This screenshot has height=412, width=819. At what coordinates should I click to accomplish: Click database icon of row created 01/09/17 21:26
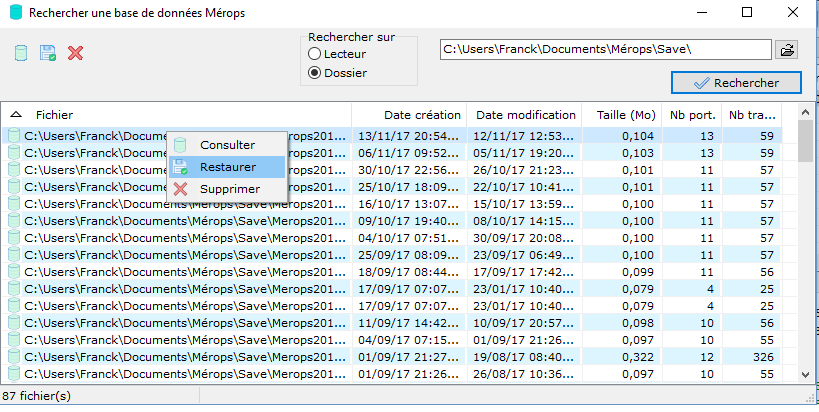14,374
